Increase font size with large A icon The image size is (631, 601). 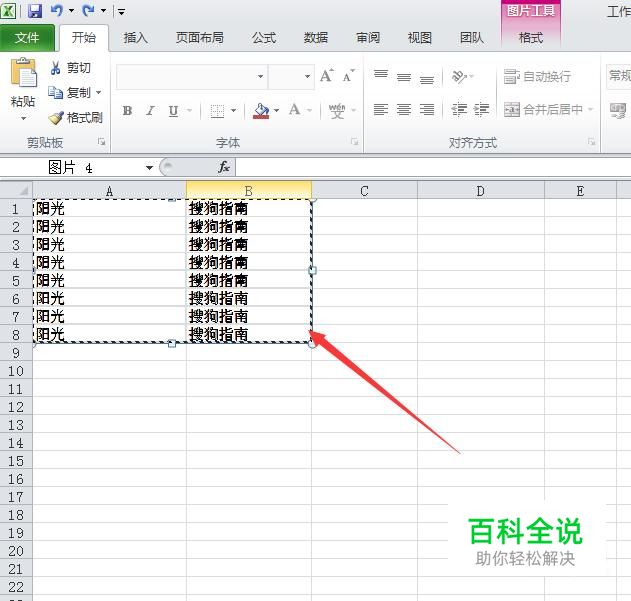[x=327, y=75]
